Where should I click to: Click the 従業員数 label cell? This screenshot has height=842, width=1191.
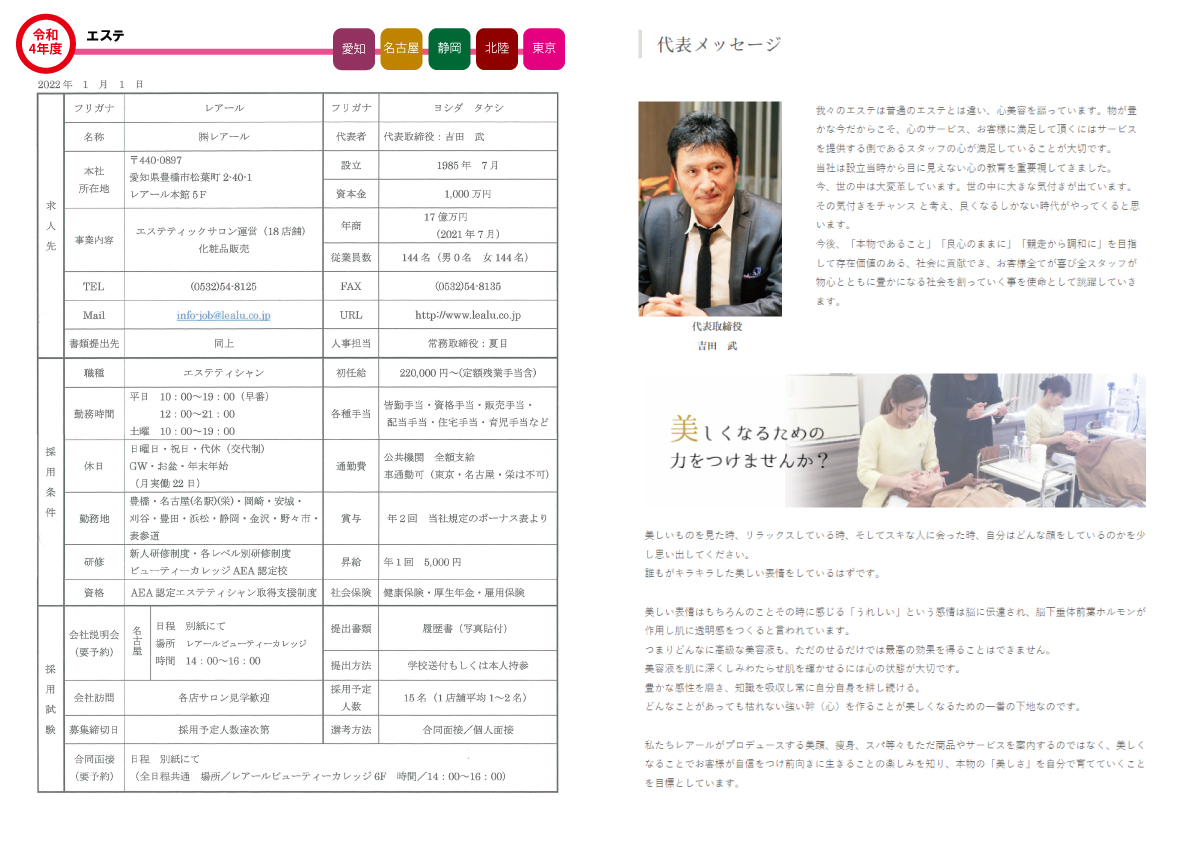351,257
